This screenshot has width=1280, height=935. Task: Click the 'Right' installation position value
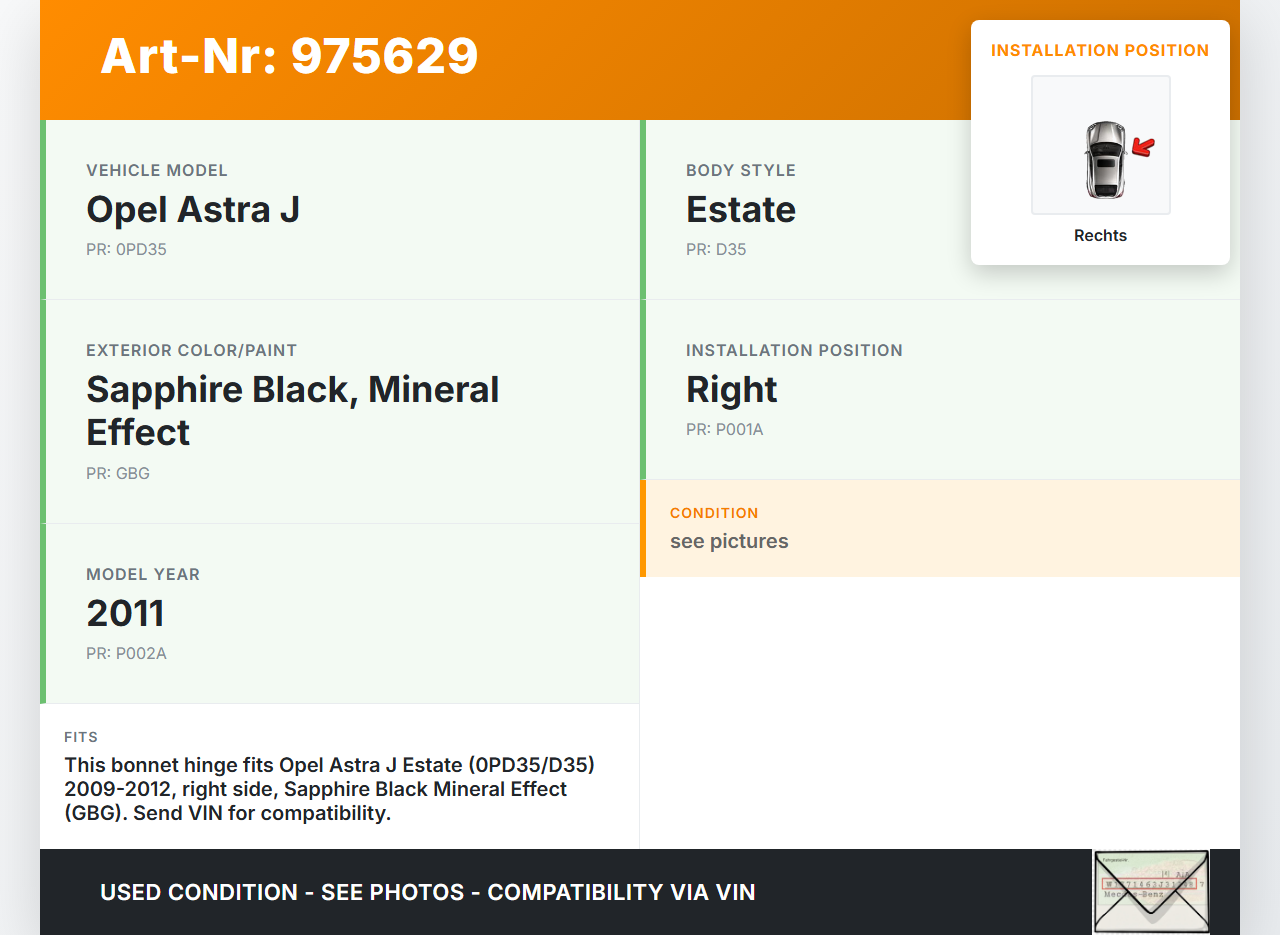731,390
